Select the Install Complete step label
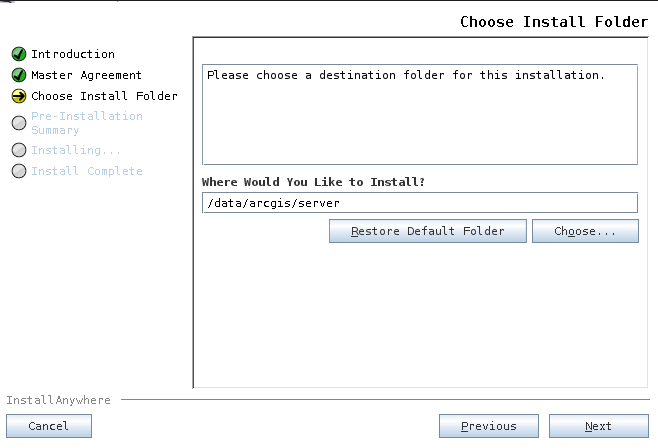The width and height of the screenshot is (658, 448). [86, 171]
